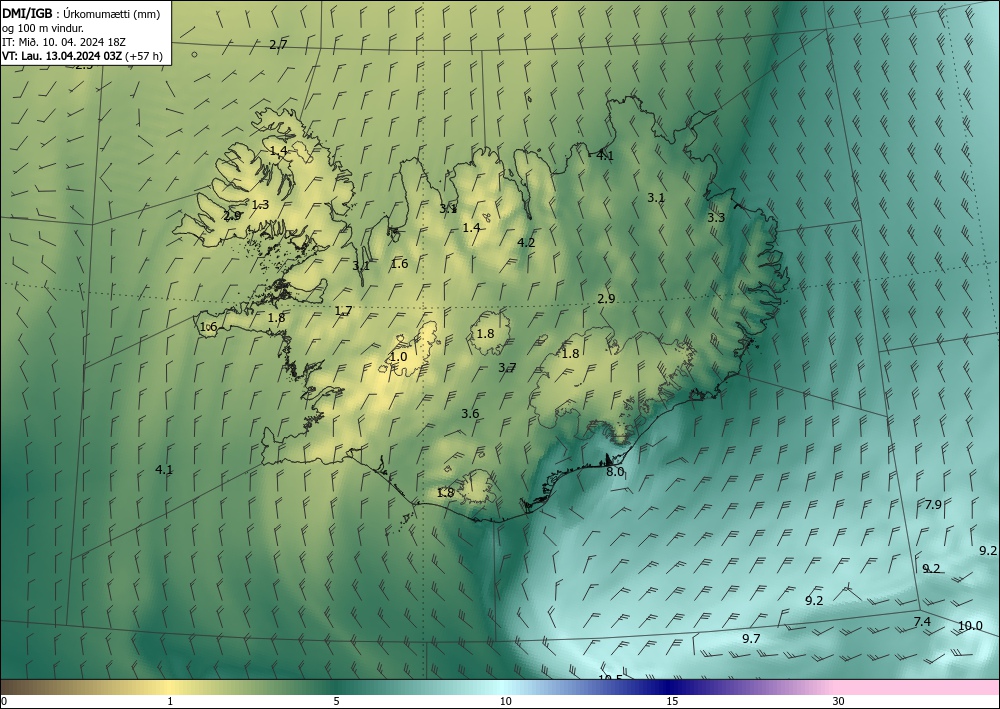This screenshot has width=1000, height=709.
Task: Click the colorbar label 15
Action: pos(672,702)
